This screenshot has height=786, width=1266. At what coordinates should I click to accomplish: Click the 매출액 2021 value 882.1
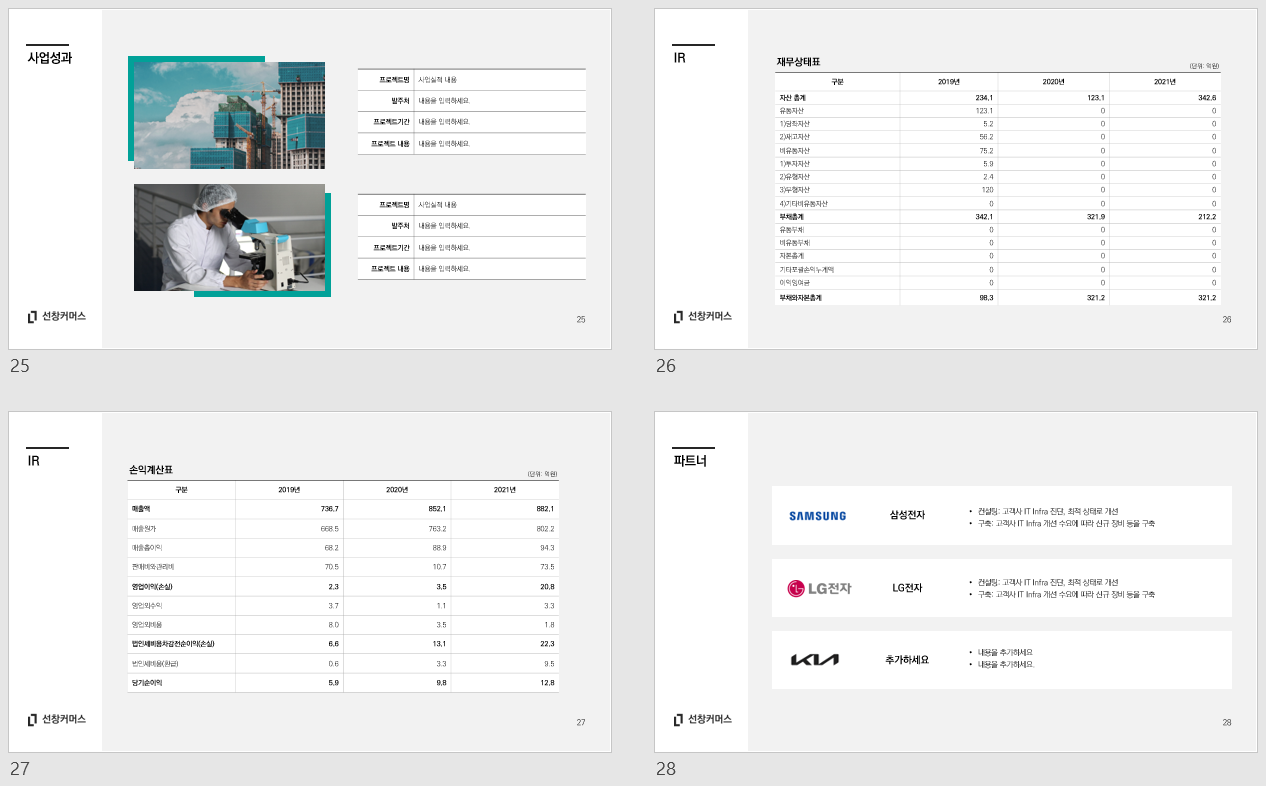coord(544,509)
